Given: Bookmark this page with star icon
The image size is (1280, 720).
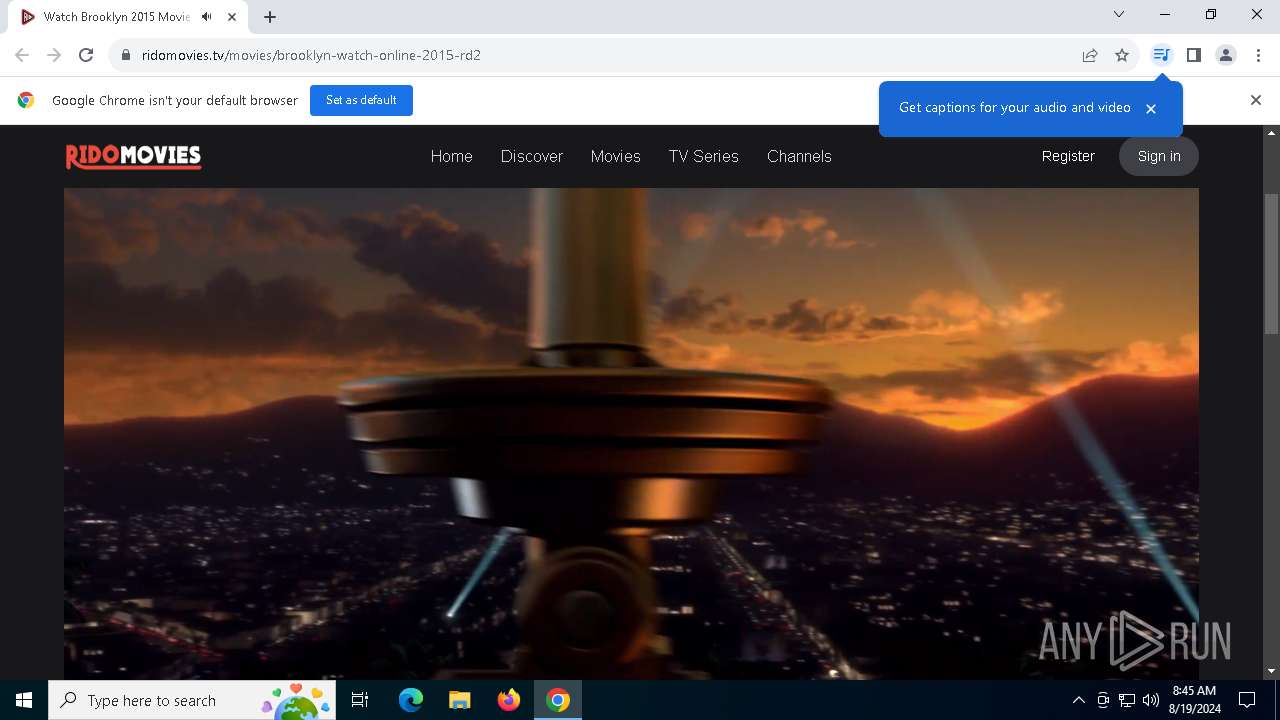Looking at the screenshot, I should (1122, 55).
